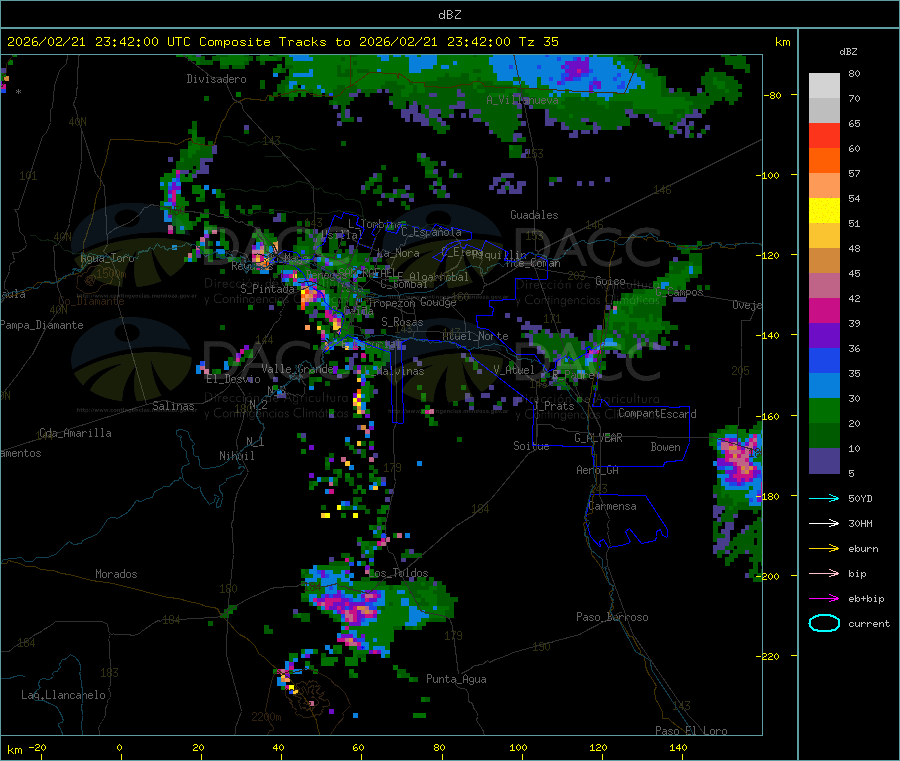Image resolution: width=900 pixels, height=761 pixels.
Task: Select the gray 65–70 dBZ swatch
Action: coord(824,111)
